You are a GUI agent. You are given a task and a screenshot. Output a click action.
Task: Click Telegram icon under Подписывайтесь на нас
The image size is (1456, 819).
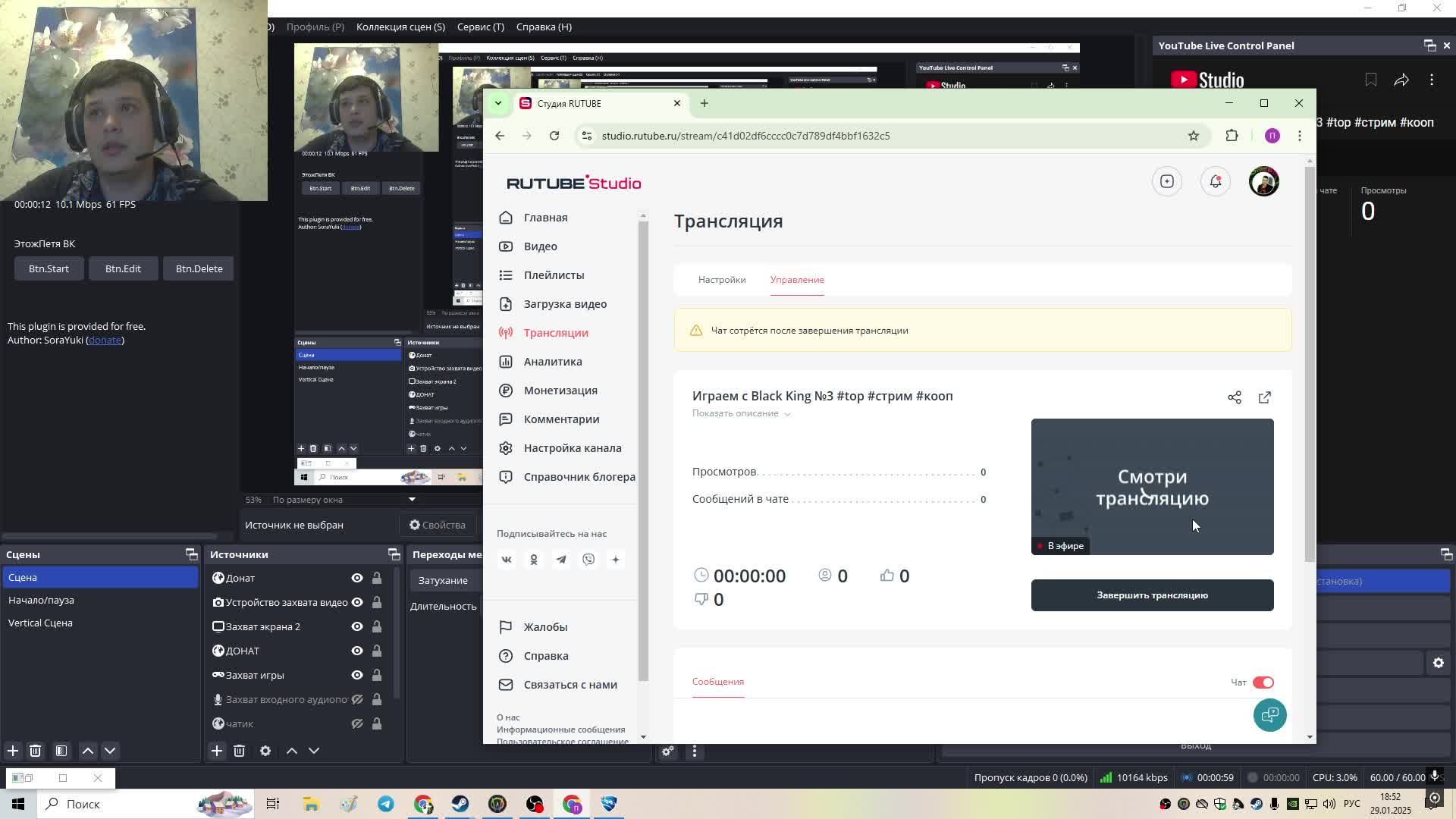(x=561, y=560)
